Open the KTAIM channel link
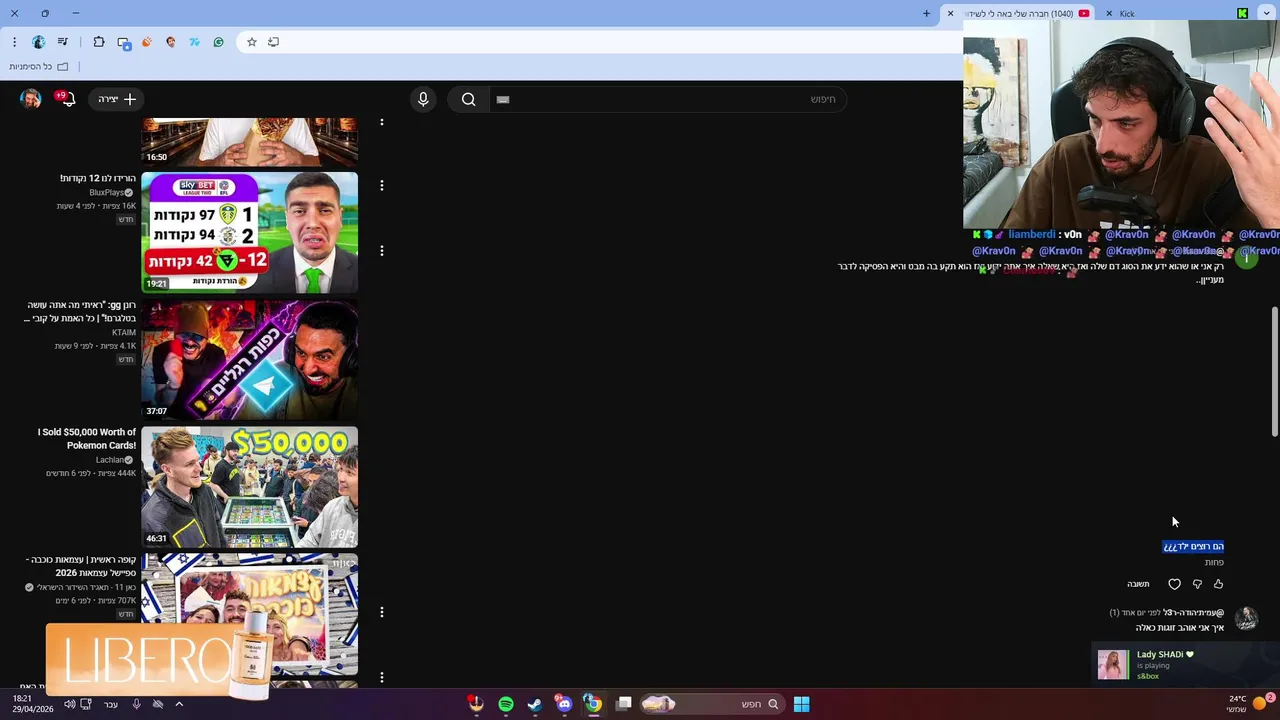The width and height of the screenshot is (1280, 720). tap(124, 332)
